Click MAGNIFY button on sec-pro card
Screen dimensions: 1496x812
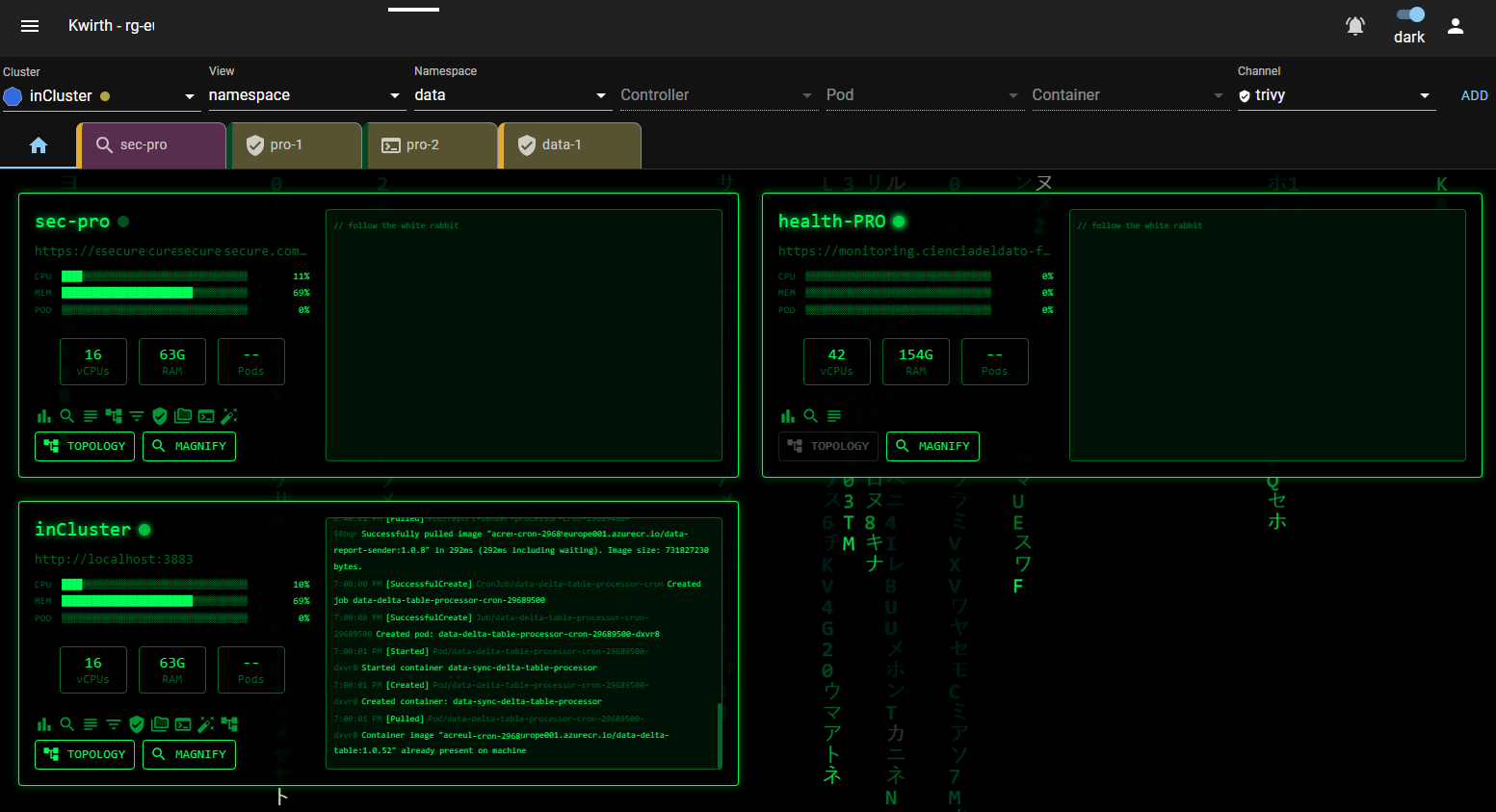click(189, 446)
